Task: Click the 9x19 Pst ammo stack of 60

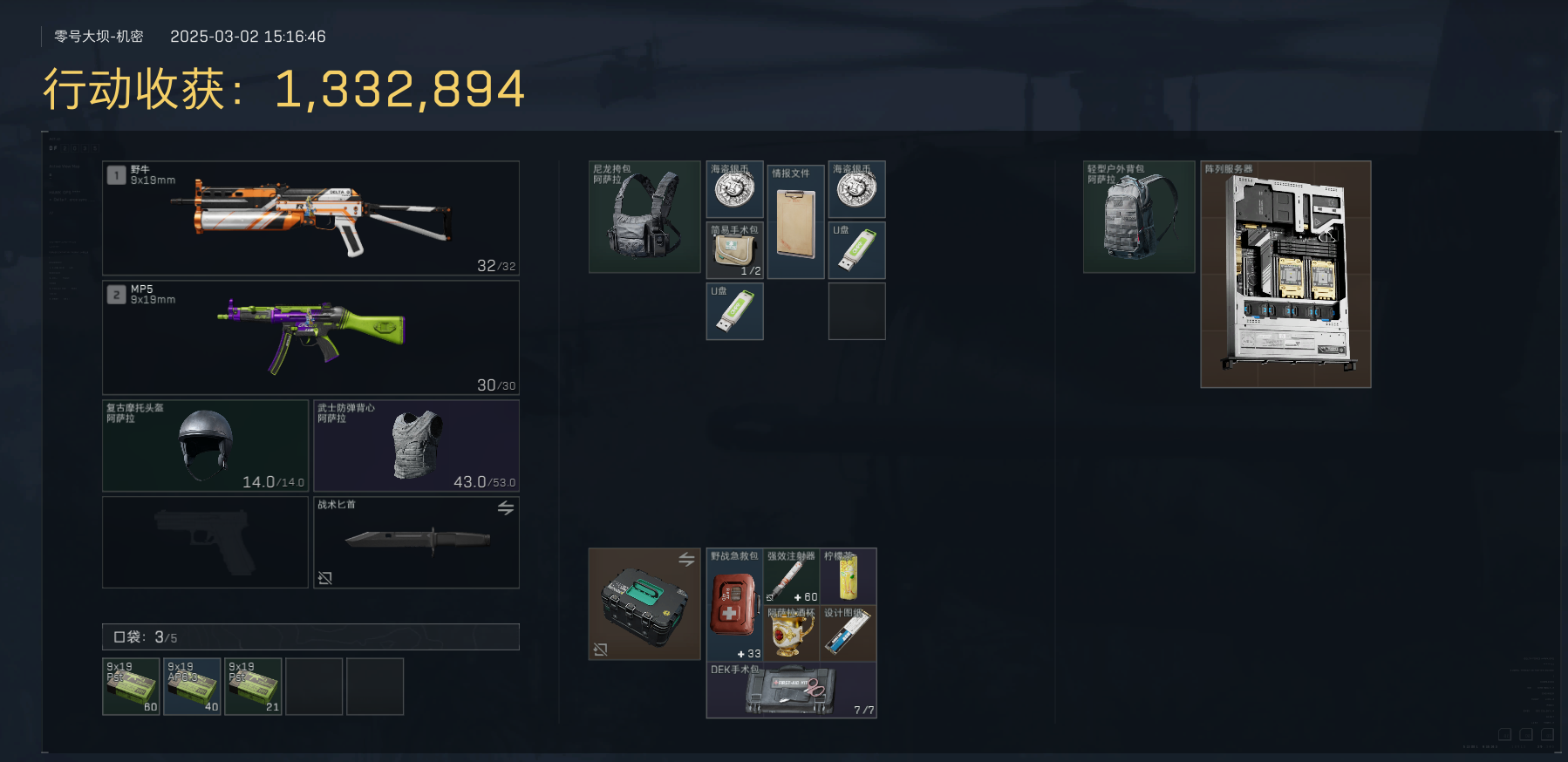Action: (131, 687)
